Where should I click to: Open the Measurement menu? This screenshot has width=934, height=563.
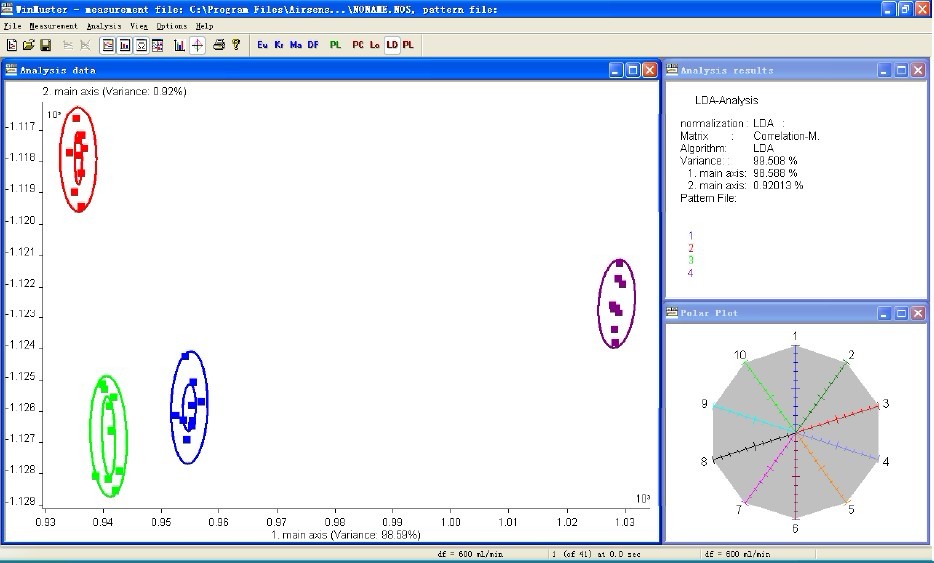click(x=54, y=26)
